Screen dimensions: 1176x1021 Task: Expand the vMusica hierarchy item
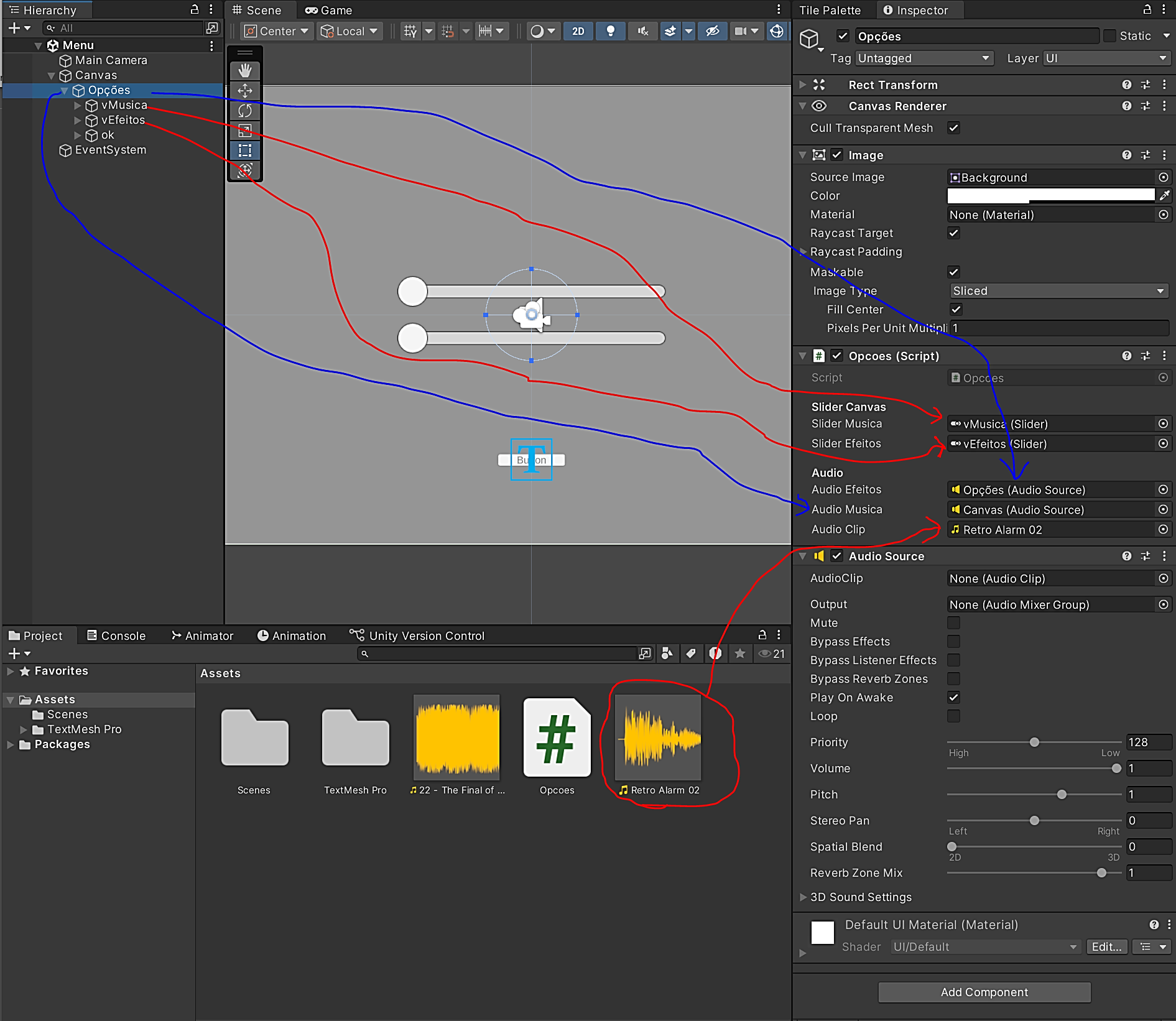point(78,106)
